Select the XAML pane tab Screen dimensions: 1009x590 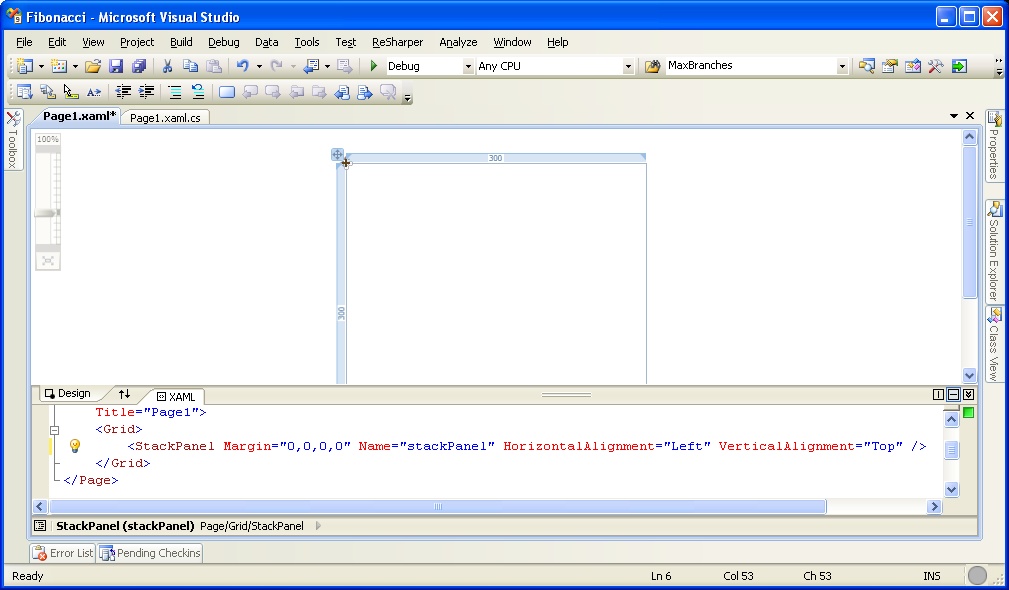(x=176, y=396)
